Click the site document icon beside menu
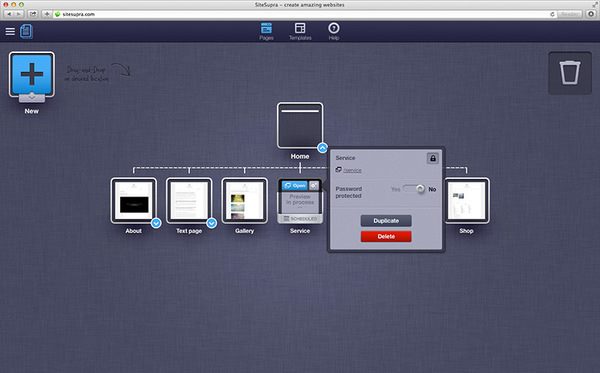Image resolution: width=600 pixels, height=373 pixels. [x=26, y=31]
